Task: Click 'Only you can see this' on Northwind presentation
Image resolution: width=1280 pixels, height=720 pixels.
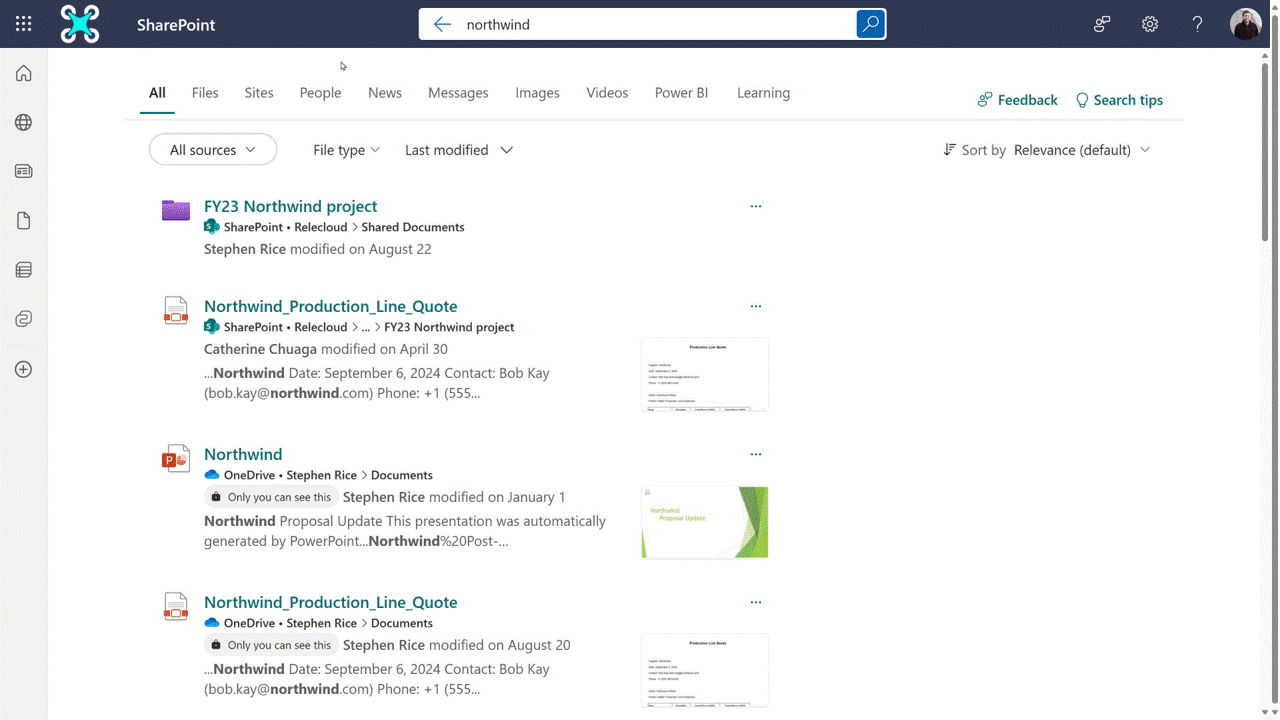Action: click(x=271, y=497)
